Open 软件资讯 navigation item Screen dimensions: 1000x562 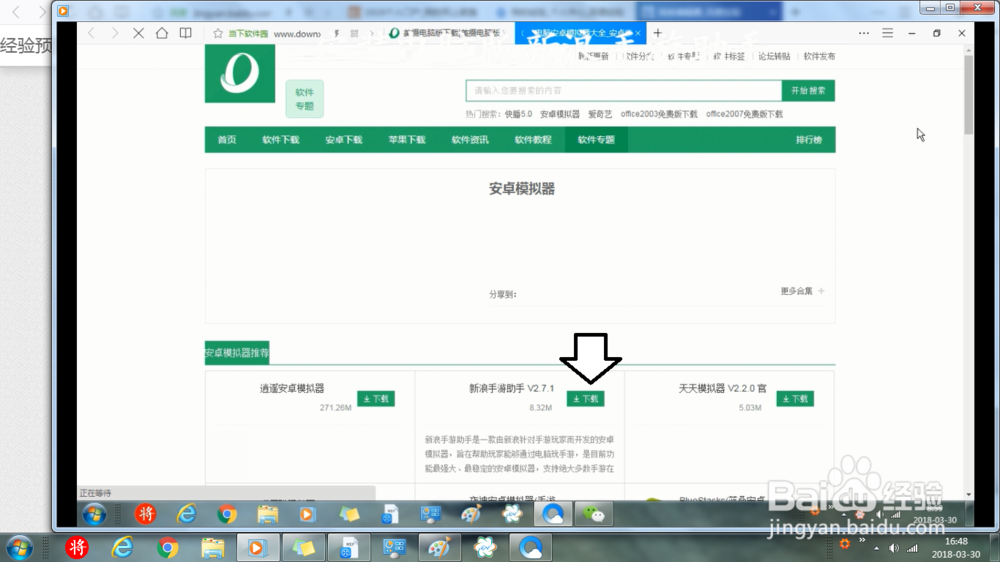coord(470,140)
